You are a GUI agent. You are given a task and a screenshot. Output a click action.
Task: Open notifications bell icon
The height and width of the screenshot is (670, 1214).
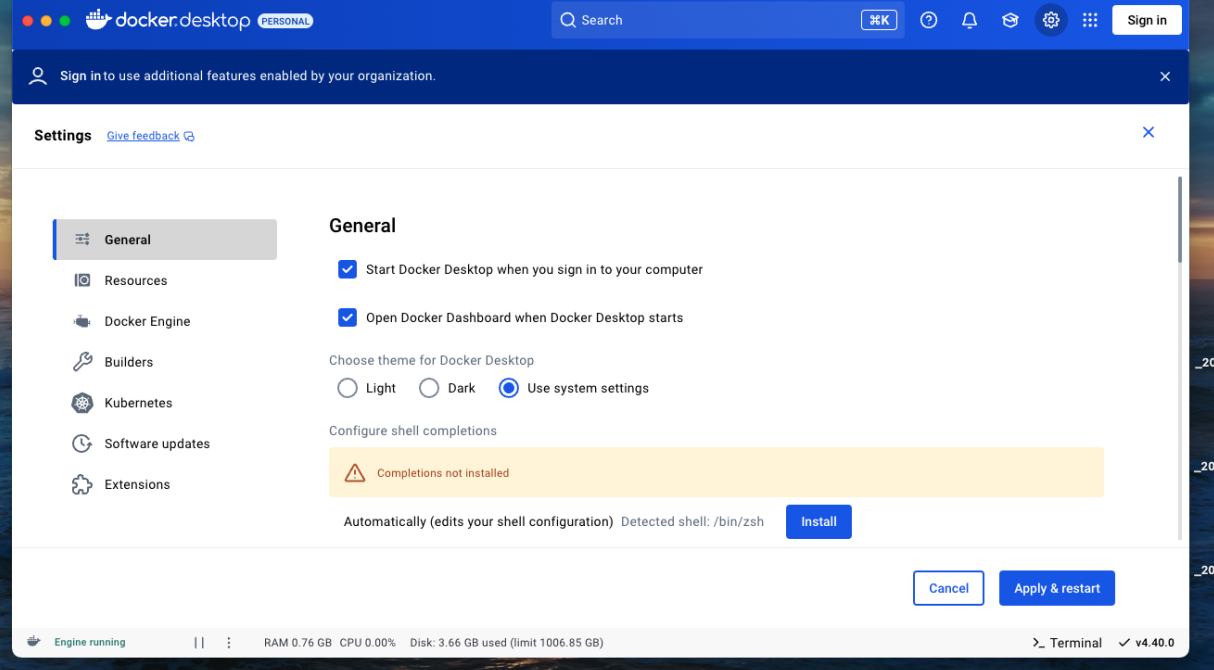coord(969,20)
